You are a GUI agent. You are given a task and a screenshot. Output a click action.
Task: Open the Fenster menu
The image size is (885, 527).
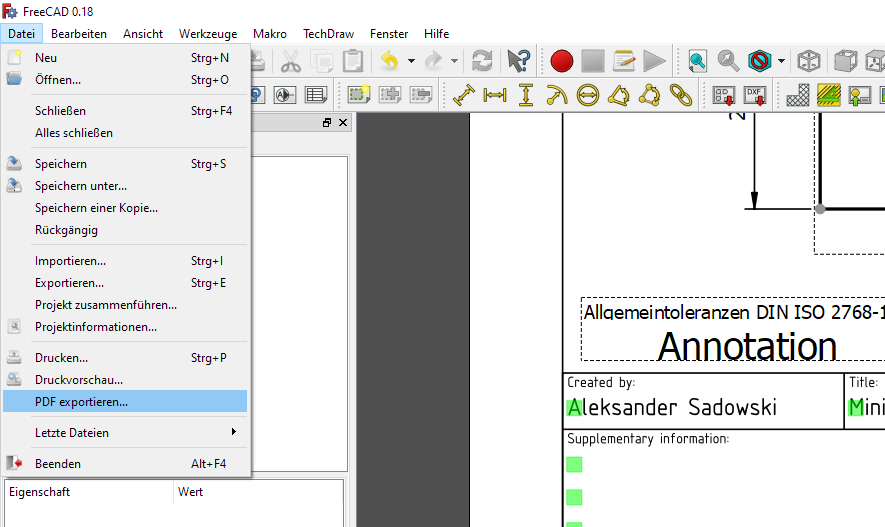pyautogui.click(x=389, y=34)
